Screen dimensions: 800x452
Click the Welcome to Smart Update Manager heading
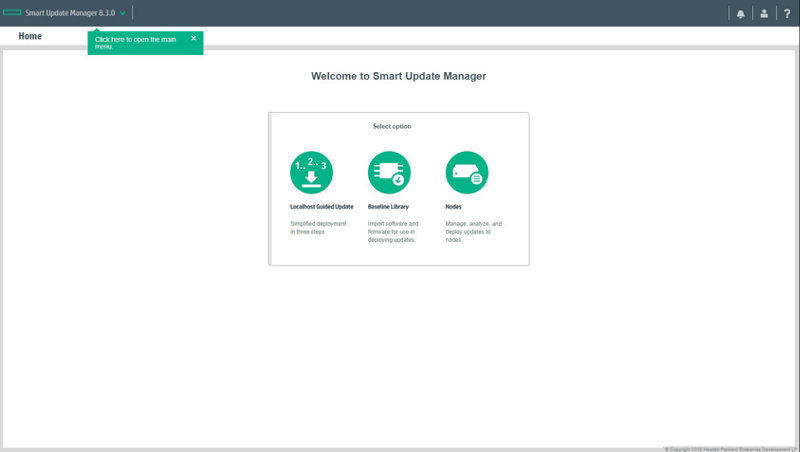[x=398, y=76]
